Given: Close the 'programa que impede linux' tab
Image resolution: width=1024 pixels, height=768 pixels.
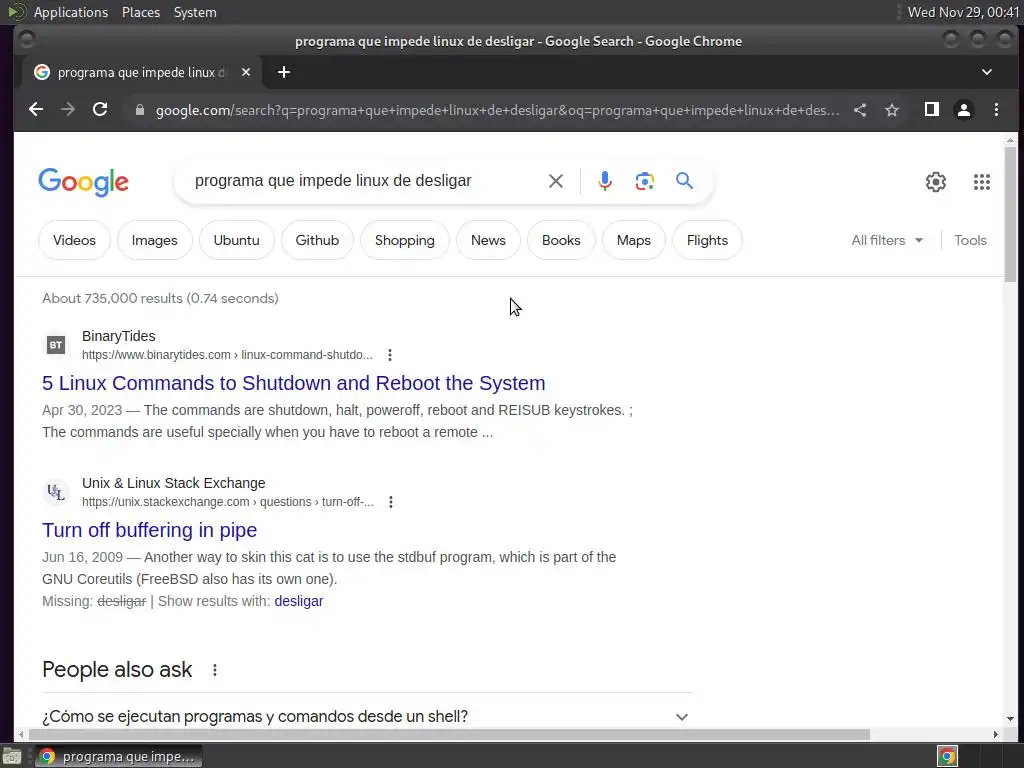Looking at the screenshot, I should click(x=246, y=72).
